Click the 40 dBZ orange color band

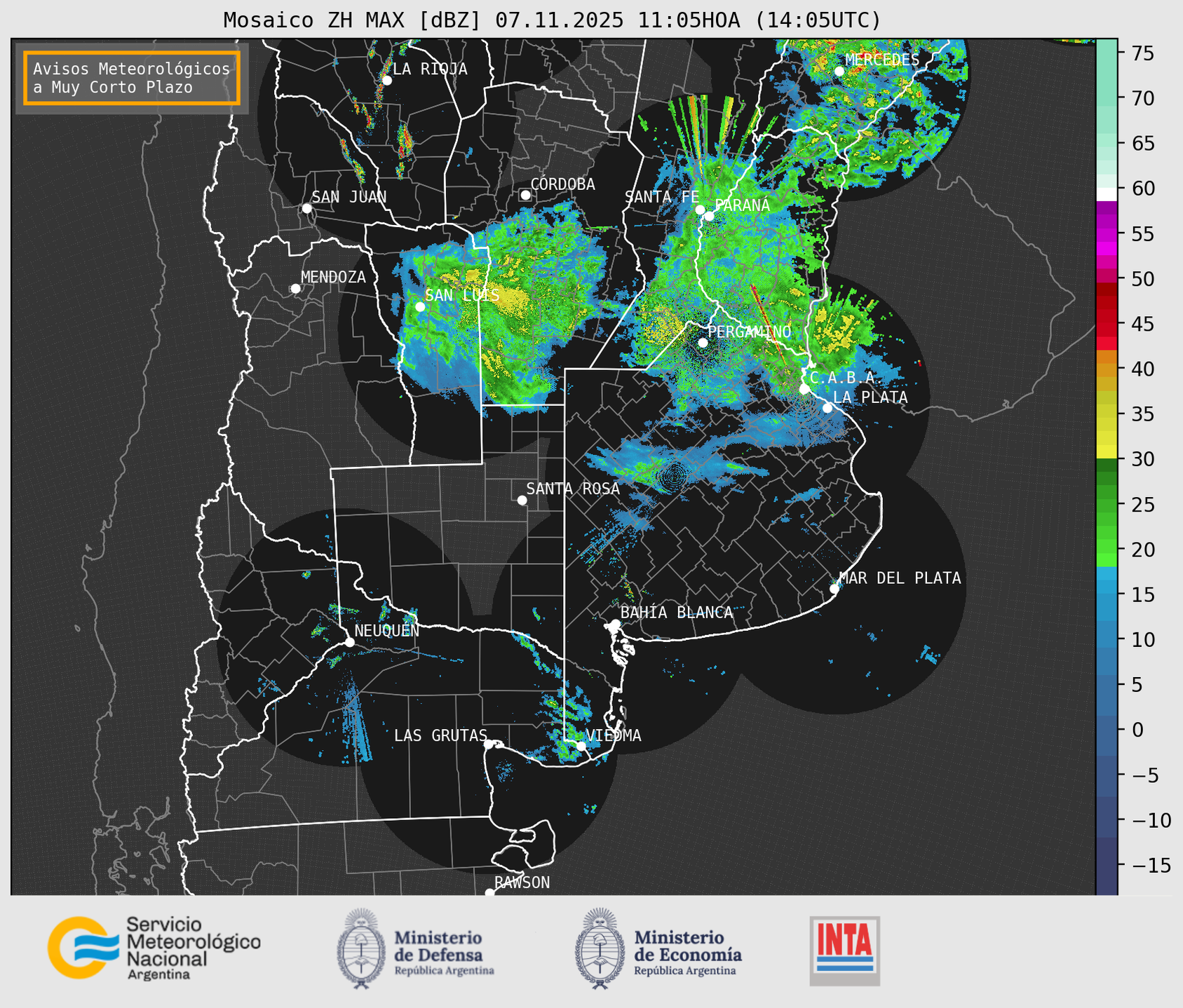(x=1107, y=369)
